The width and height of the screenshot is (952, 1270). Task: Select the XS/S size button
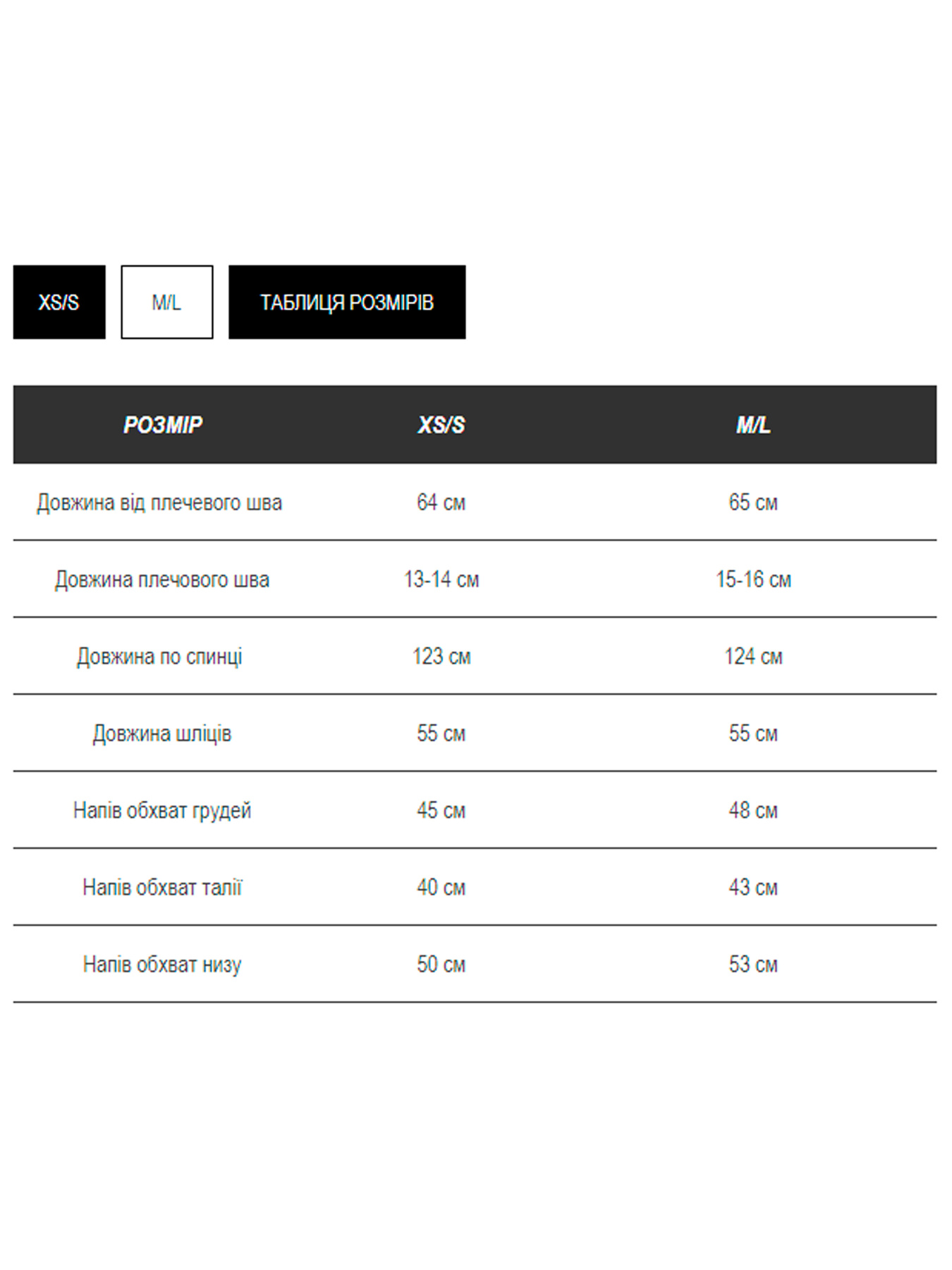point(59,302)
